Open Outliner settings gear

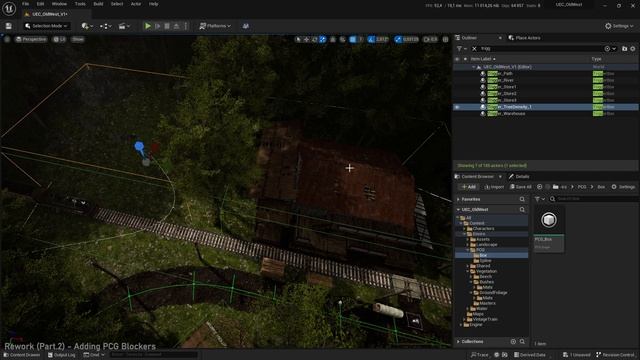coord(633,49)
